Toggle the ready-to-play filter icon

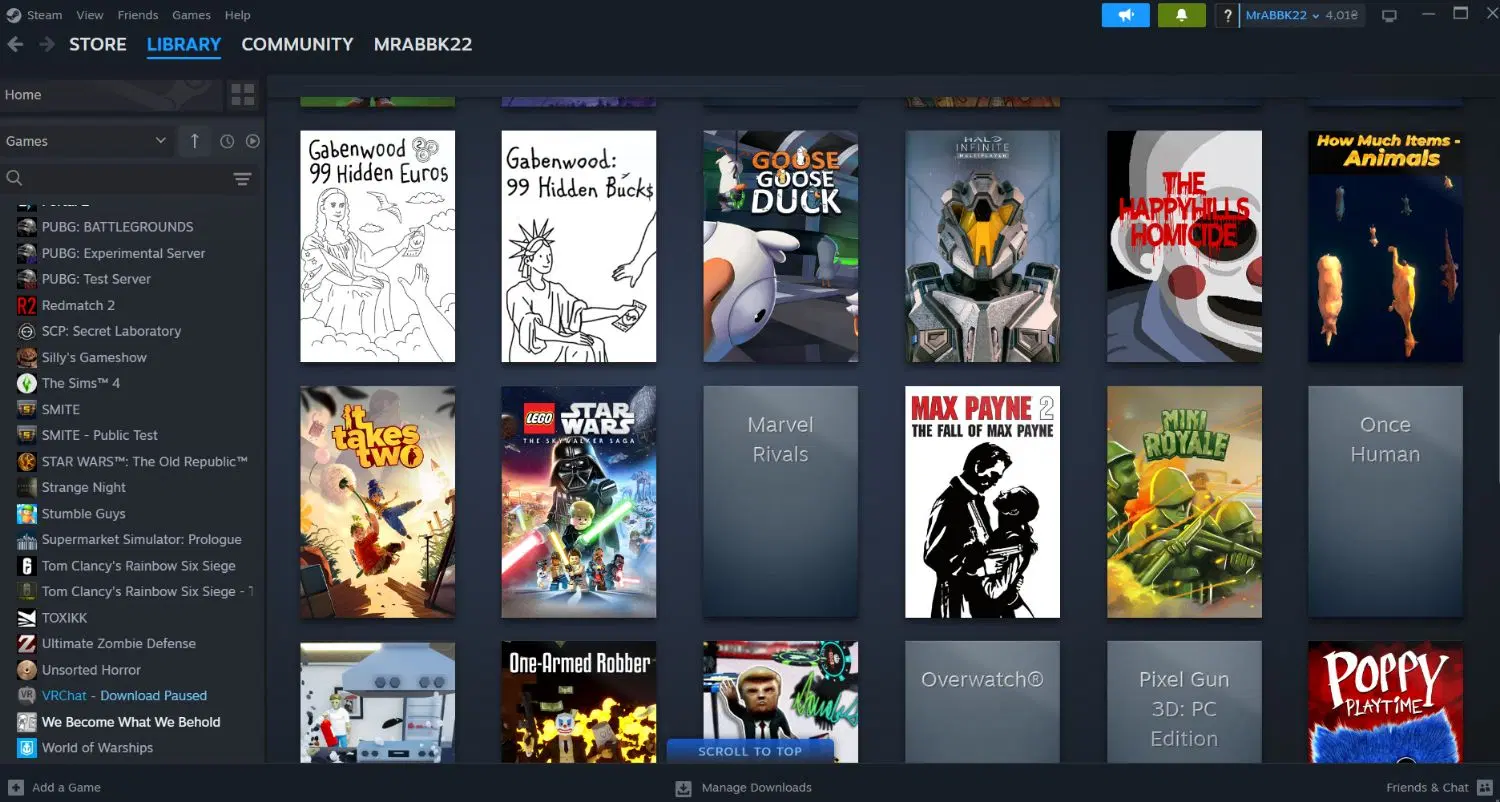coord(252,141)
